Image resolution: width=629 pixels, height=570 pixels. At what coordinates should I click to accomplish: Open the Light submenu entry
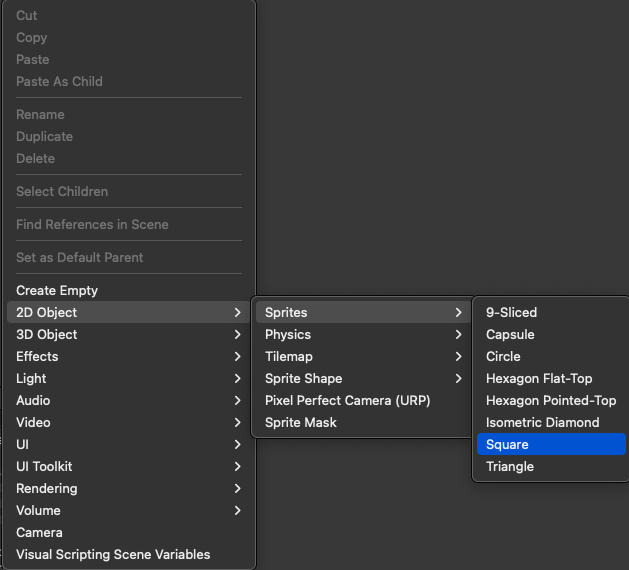click(x=128, y=379)
